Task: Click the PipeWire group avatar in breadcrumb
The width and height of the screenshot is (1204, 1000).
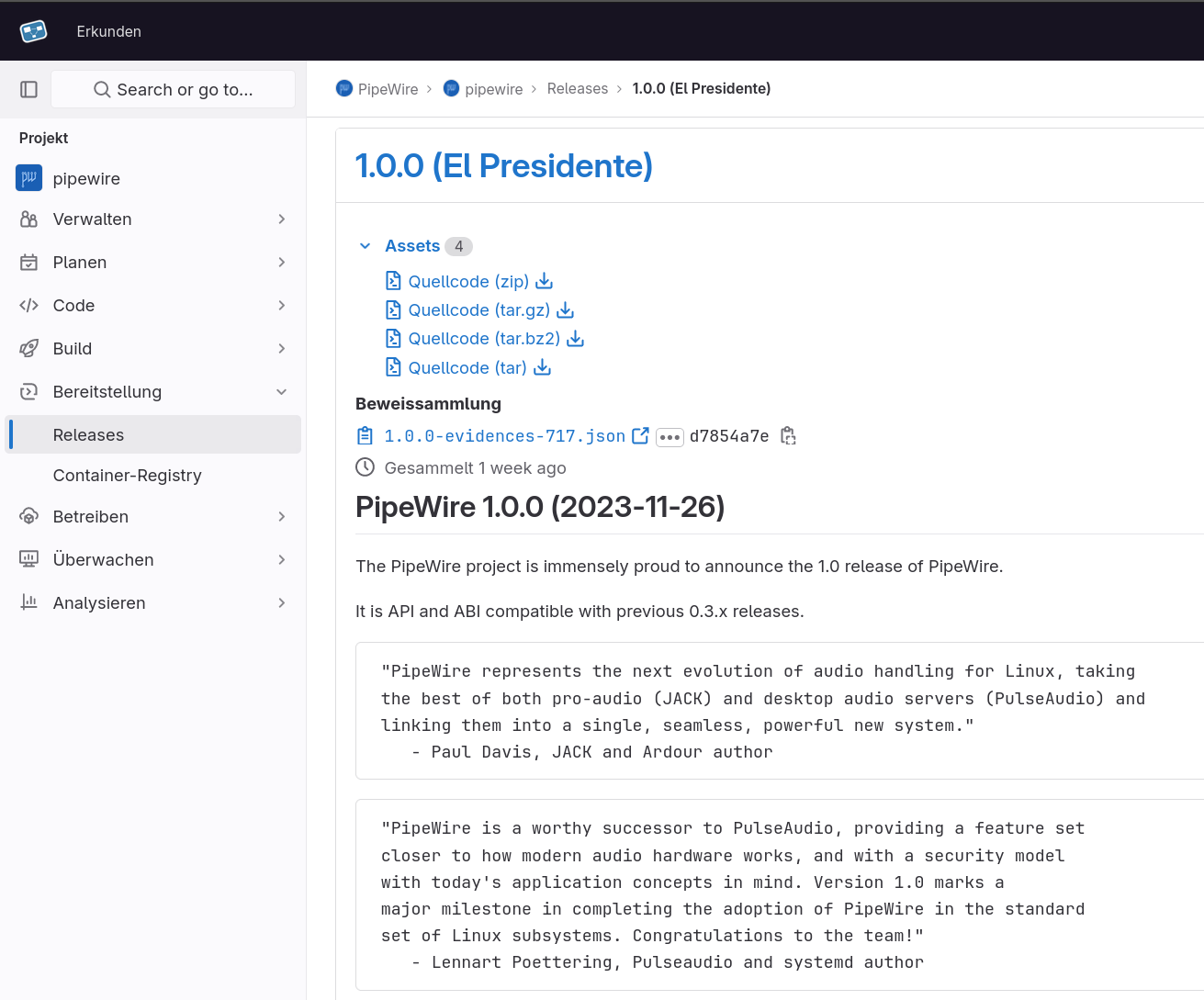Action: pyautogui.click(x=344, y=89)
